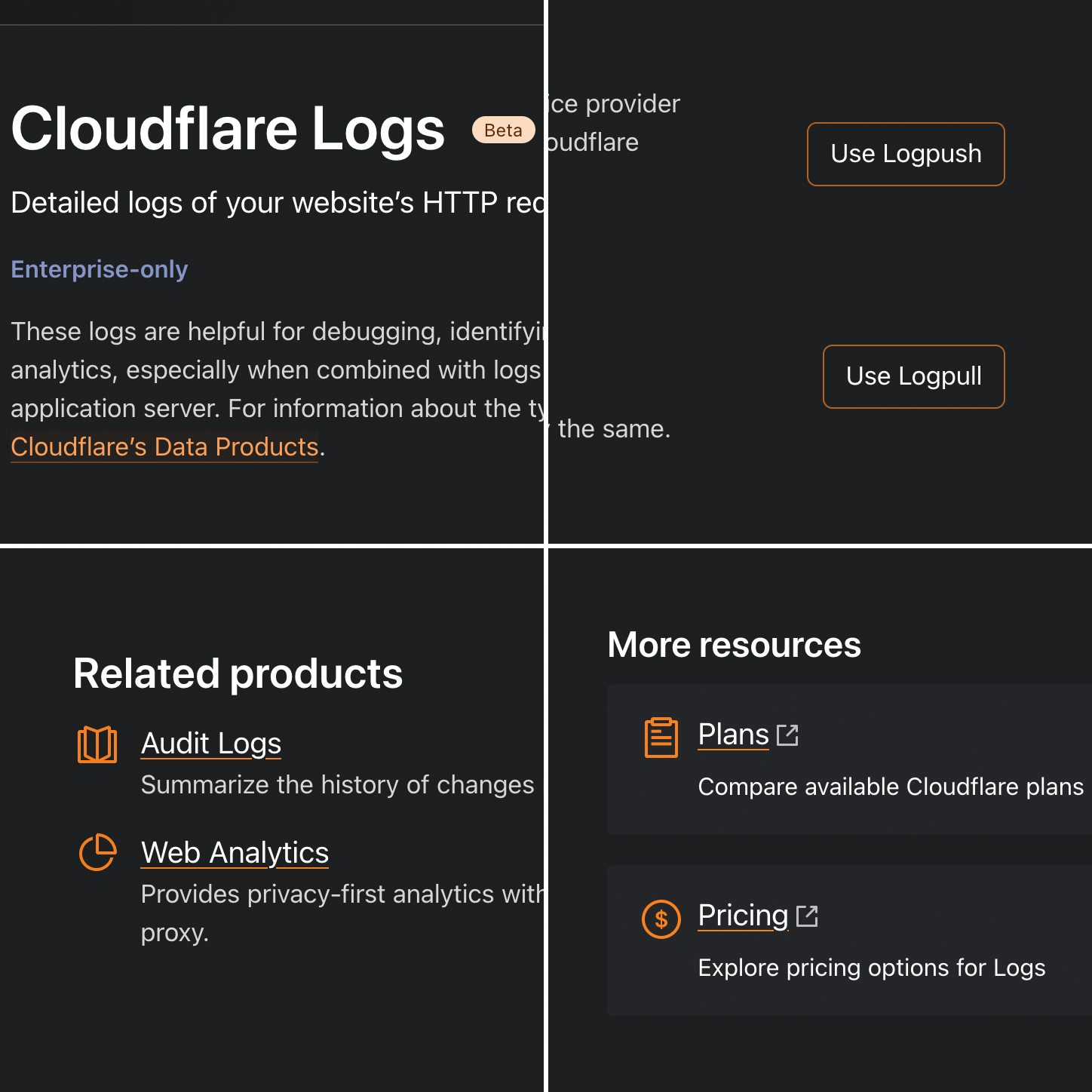Click the Cloudflare Logs page title
This screenshot has width=1092, height=1092.
227,130
